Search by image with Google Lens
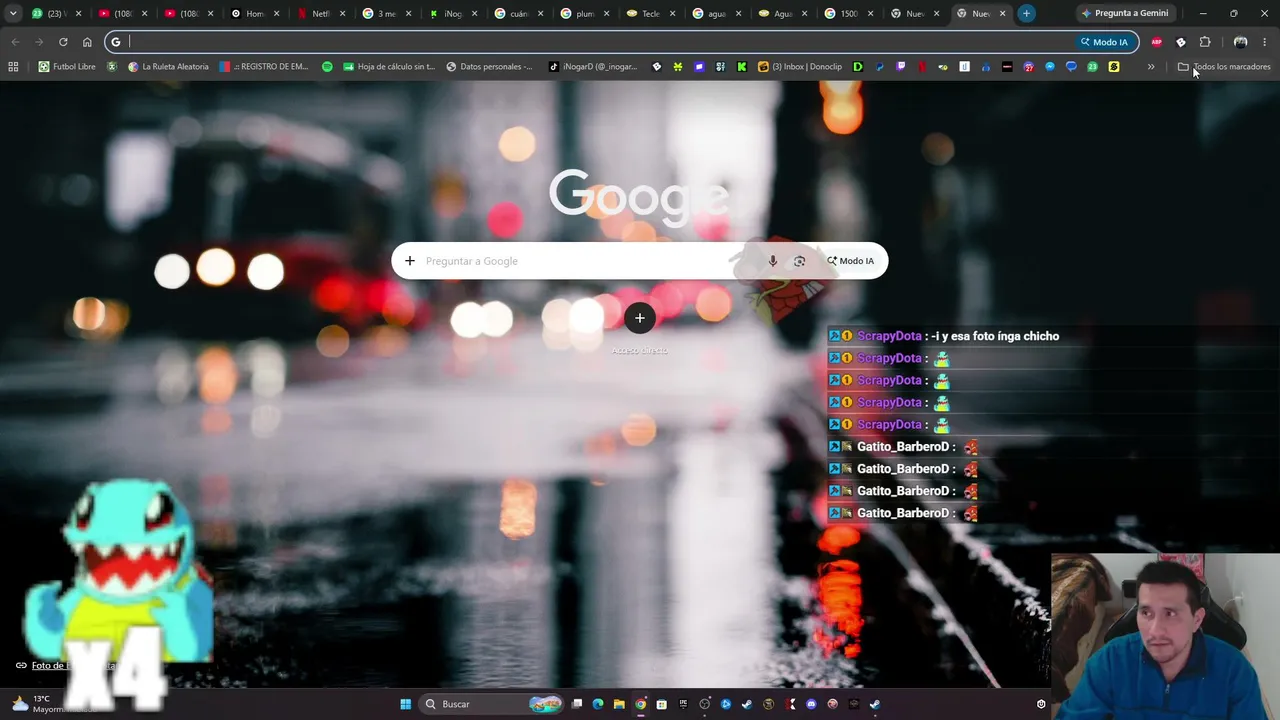1280x720 pixels. [799, 261]
